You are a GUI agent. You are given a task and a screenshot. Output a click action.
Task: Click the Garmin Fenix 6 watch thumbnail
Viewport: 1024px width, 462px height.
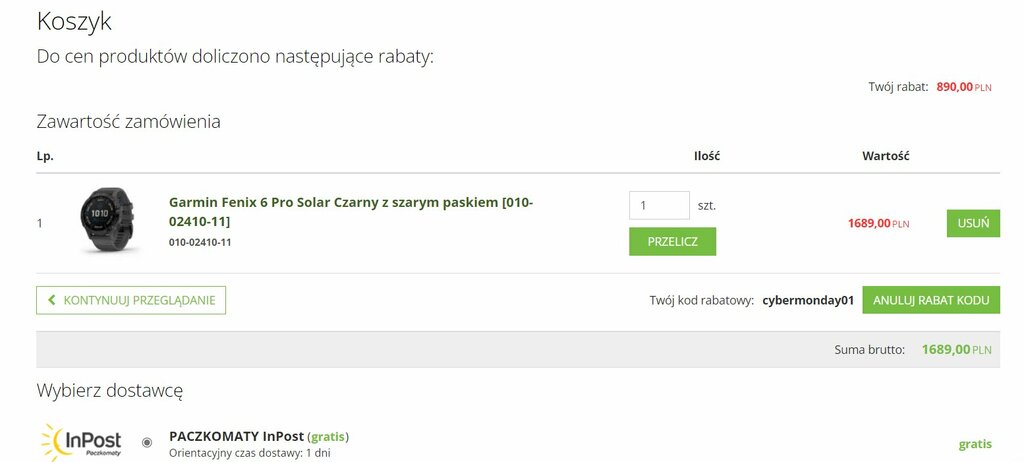(x=108, y=221)
